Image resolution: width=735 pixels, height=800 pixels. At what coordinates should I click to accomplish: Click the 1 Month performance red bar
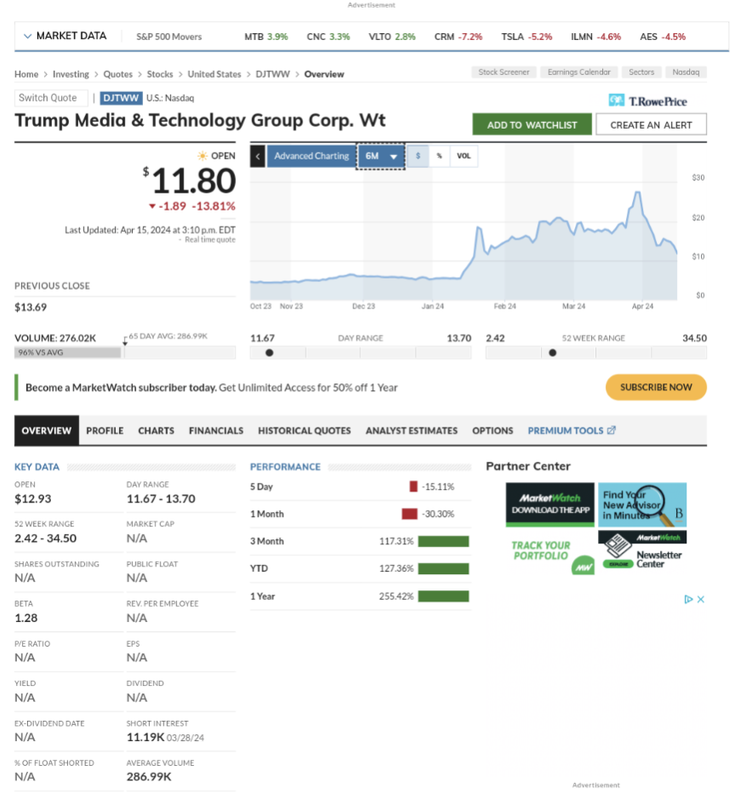click(x=410, y=514)
